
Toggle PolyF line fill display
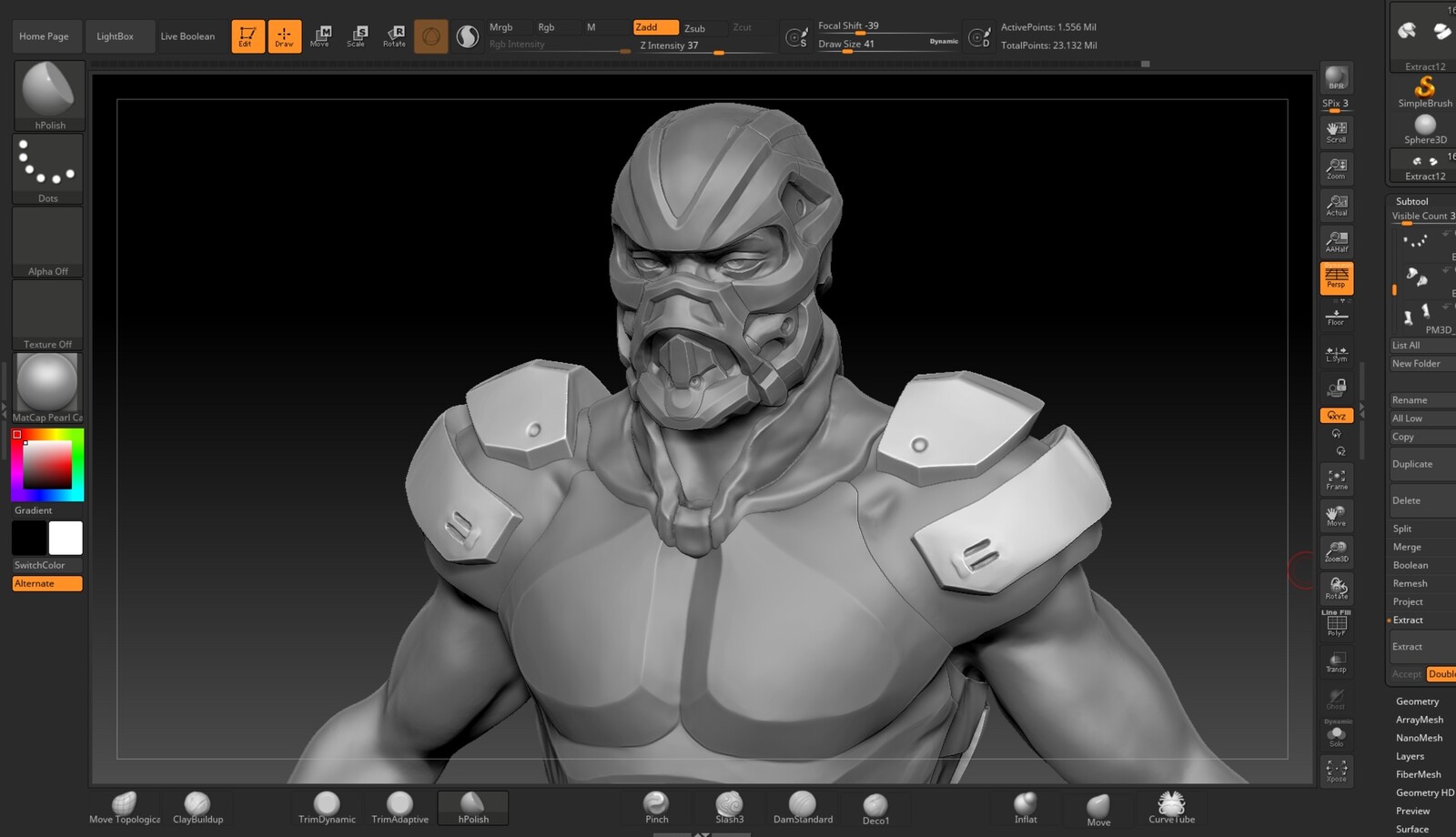tap(1336, 624)
